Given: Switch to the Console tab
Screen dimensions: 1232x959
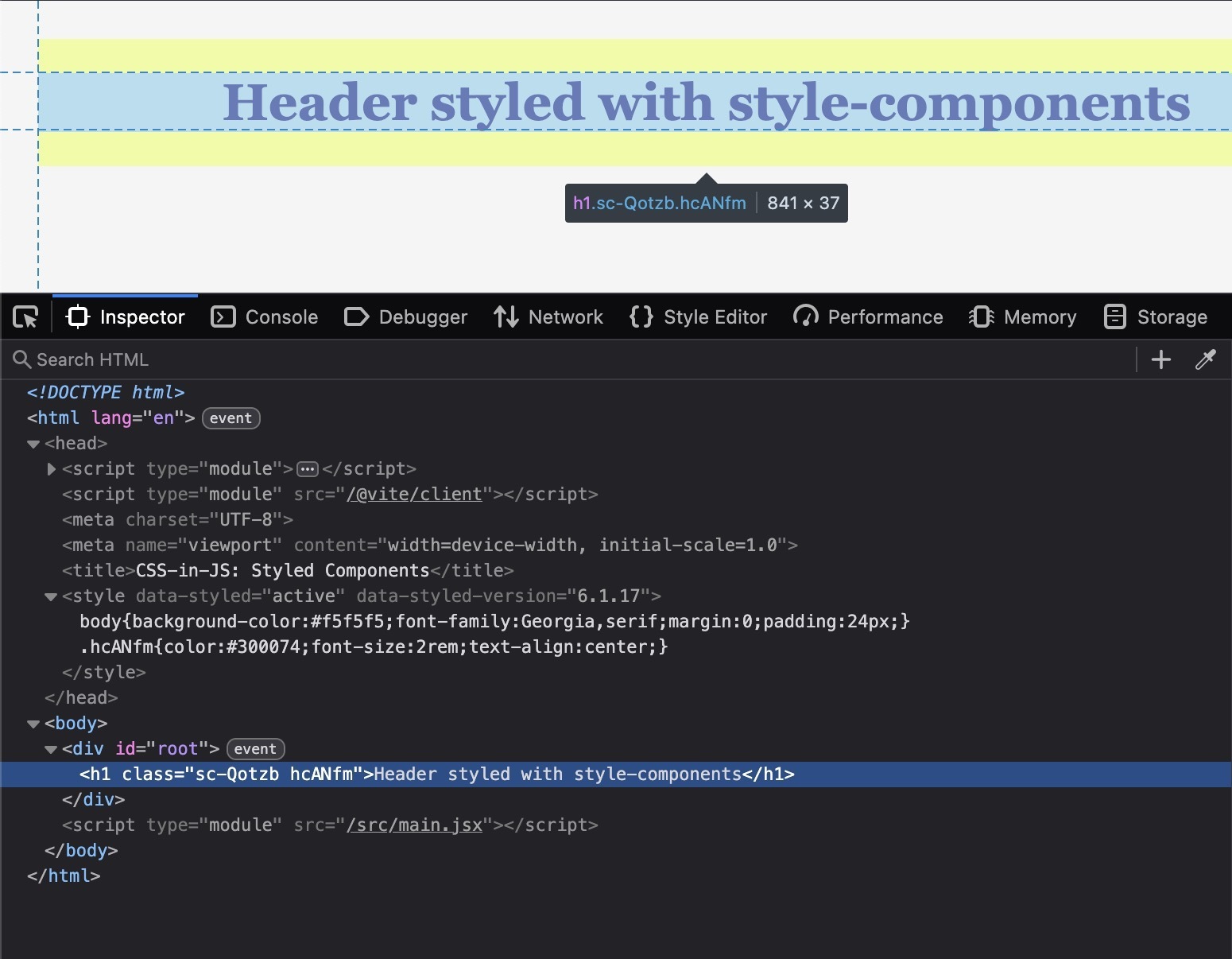Looking at the screenshot, I should point(265,317).
